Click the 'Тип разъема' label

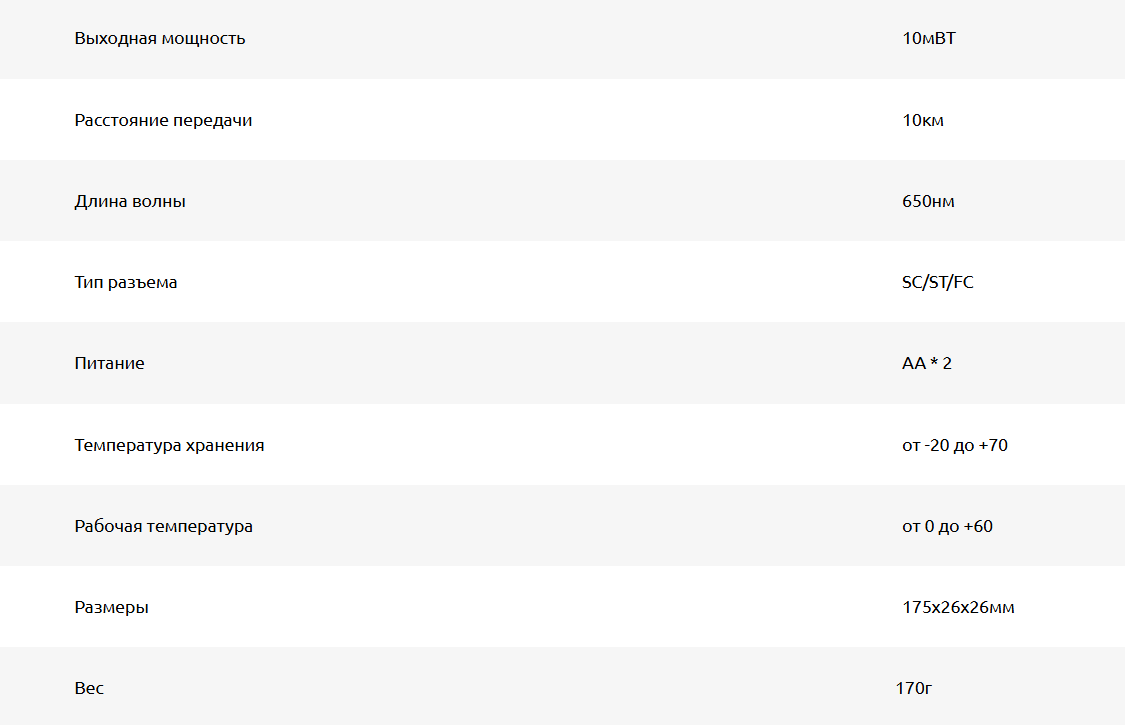click(x=126, y=282)
